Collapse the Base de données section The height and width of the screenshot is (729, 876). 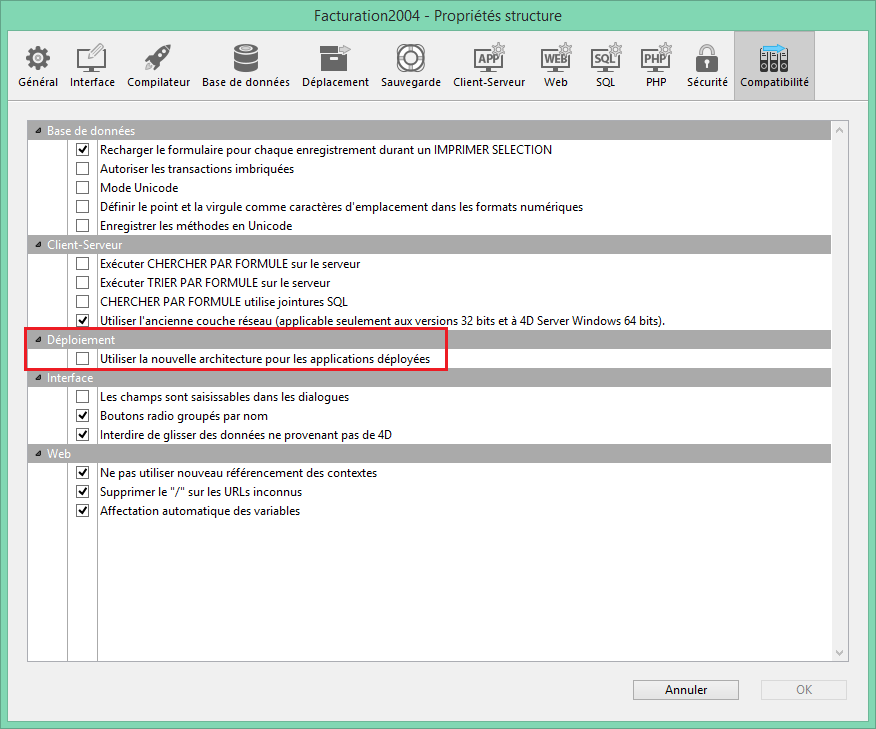(x=38, y=131)
